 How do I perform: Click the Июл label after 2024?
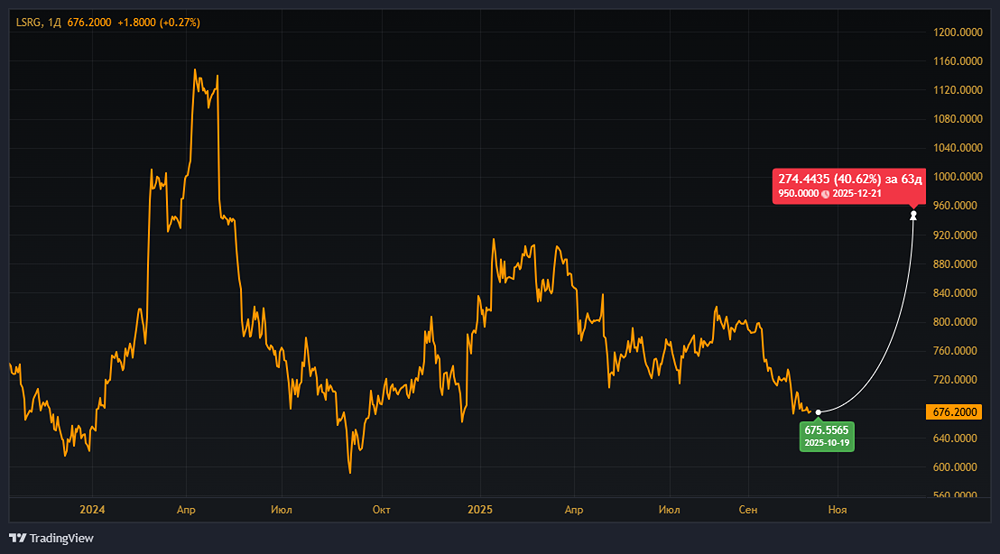coord(282,510)
